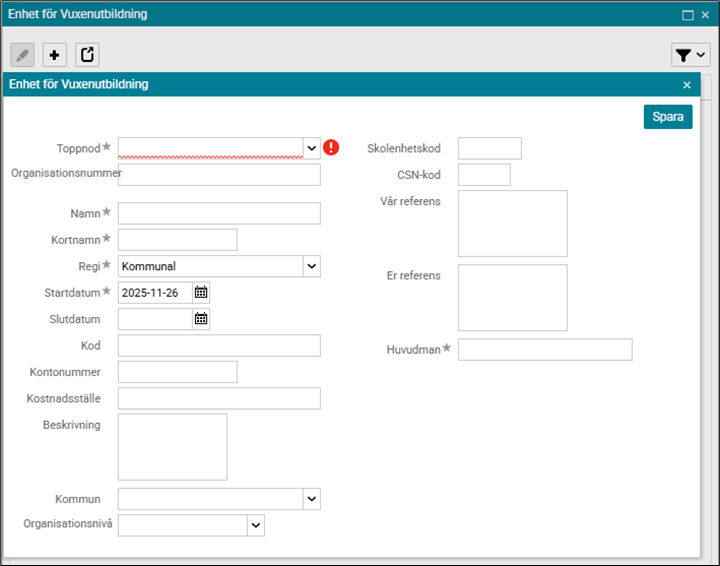
Task: Select the Huvudman input field
Action: point(545,349)
